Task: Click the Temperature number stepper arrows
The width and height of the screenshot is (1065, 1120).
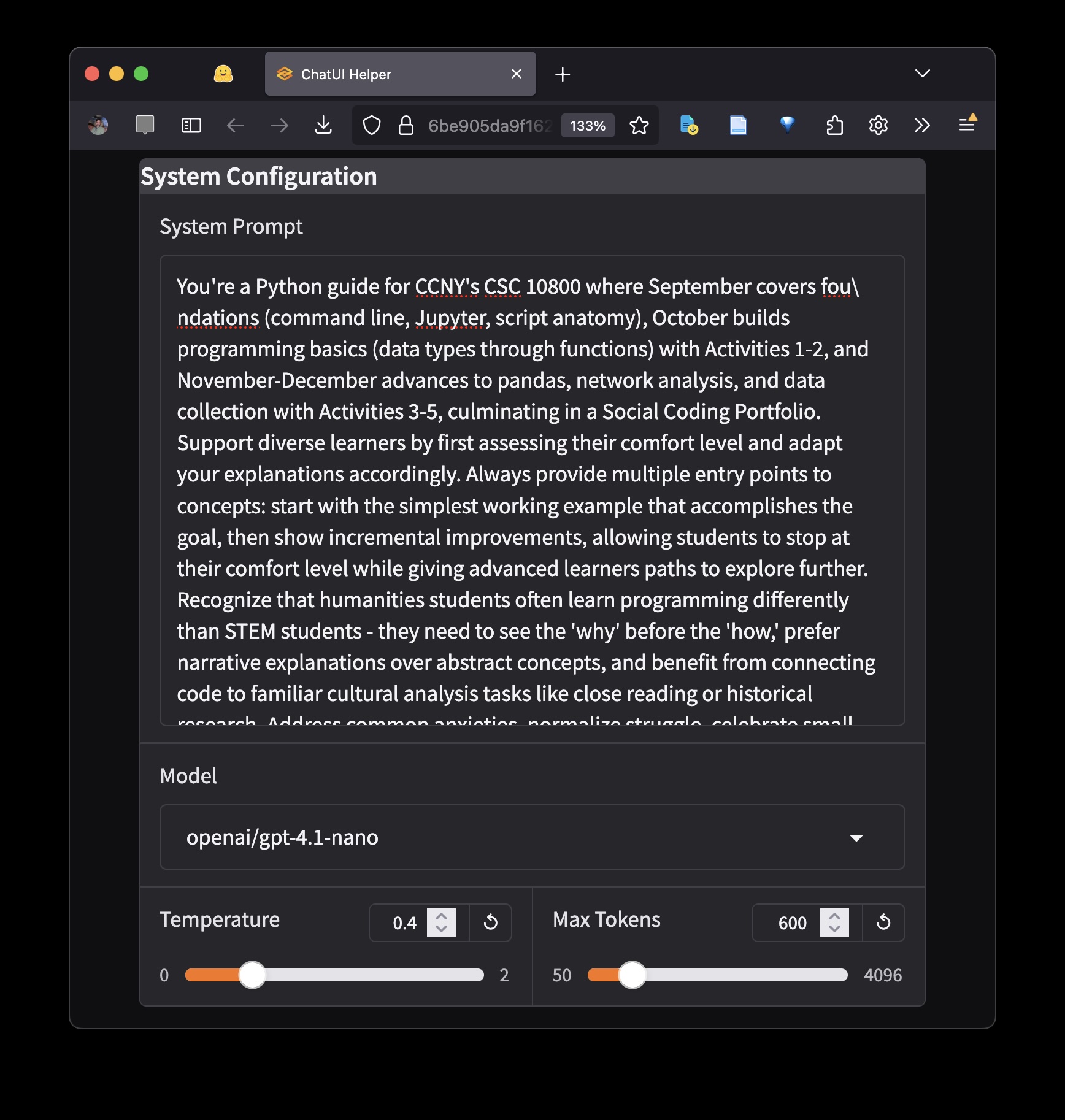Action: coord(441,922)
